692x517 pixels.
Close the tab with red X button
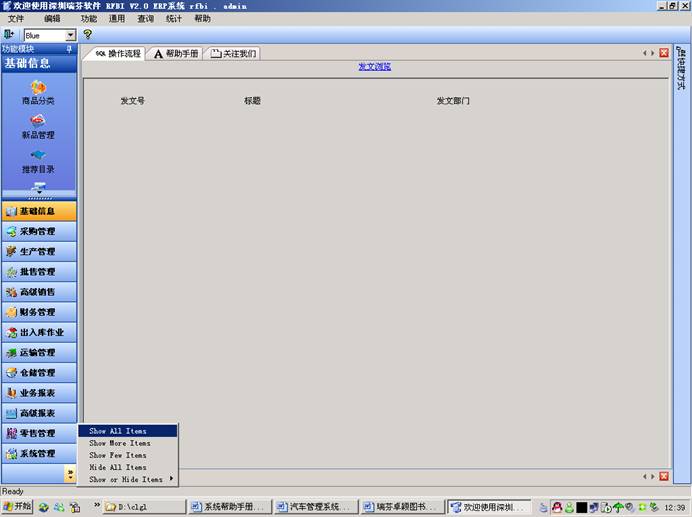pyautogui.click(x=664, y=53)
